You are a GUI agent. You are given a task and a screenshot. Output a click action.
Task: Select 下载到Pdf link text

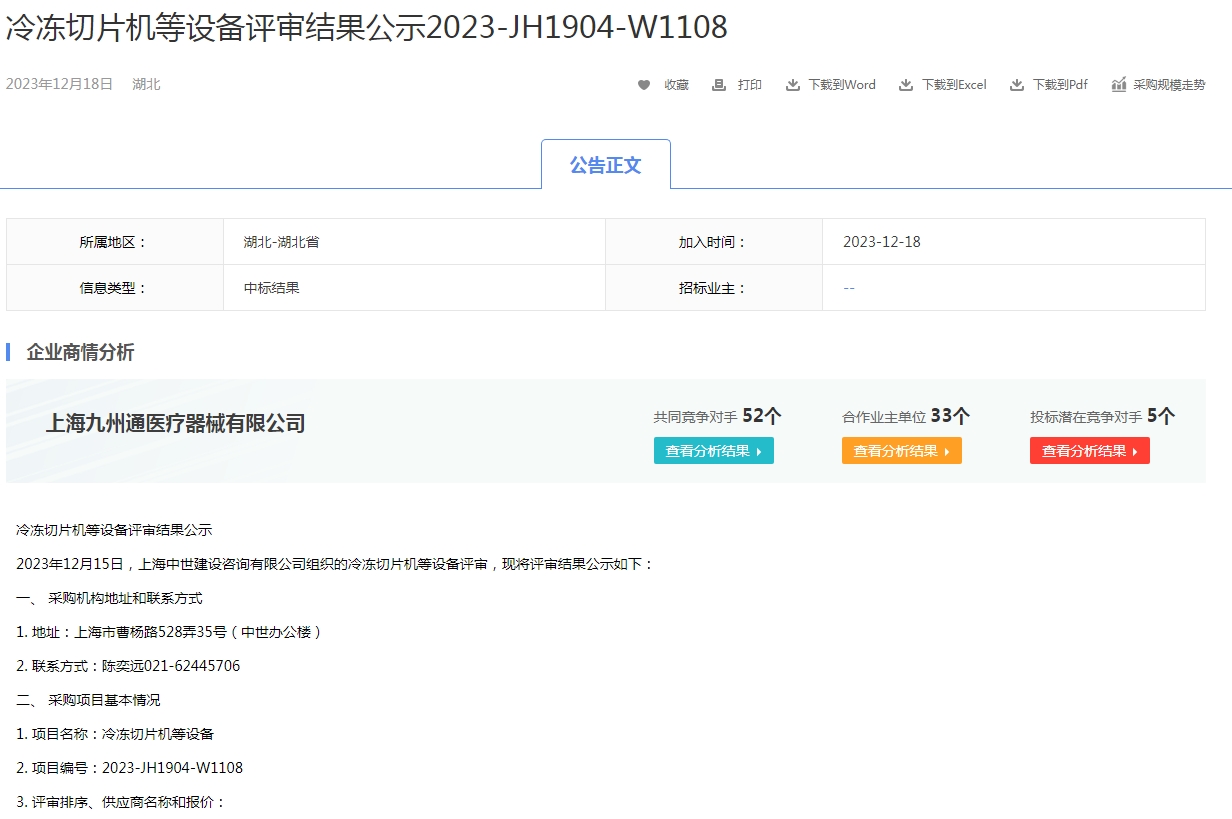click(1060, 85)
